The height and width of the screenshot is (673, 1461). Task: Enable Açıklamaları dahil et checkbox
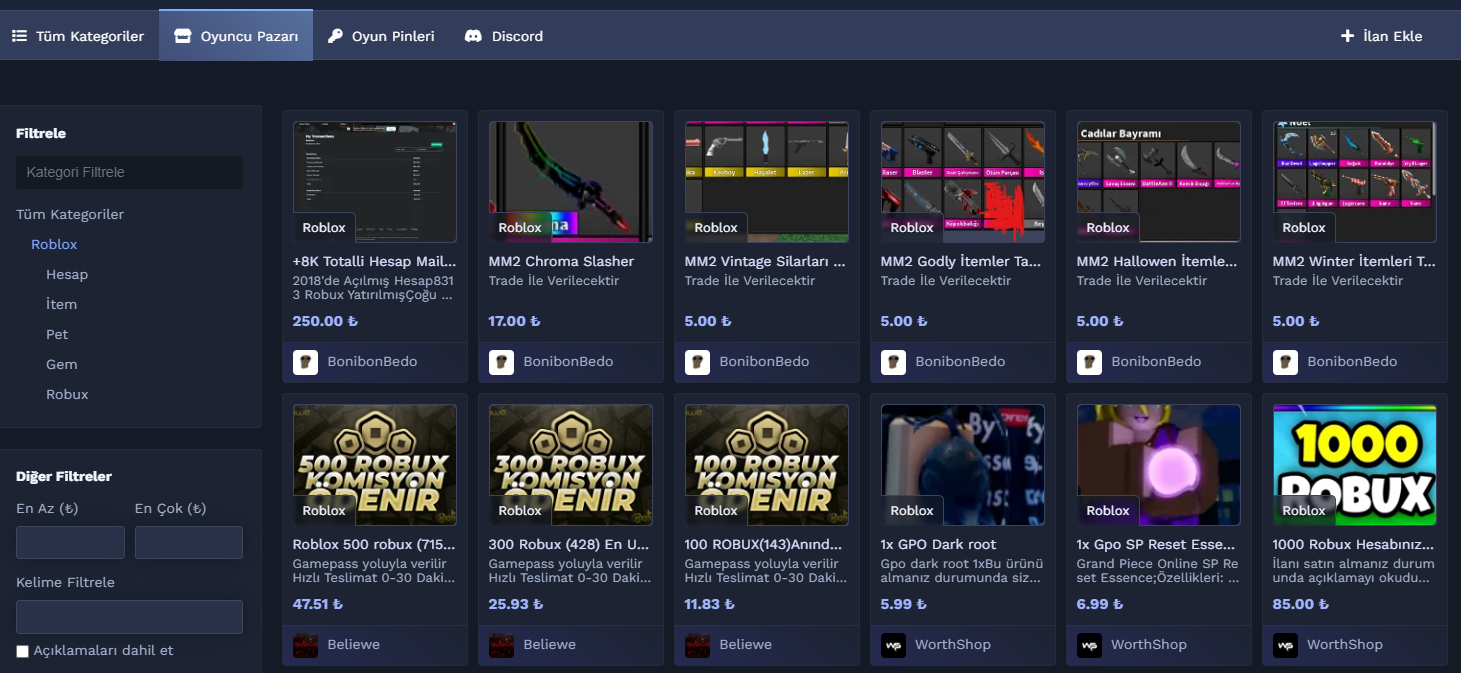[23, 651]
